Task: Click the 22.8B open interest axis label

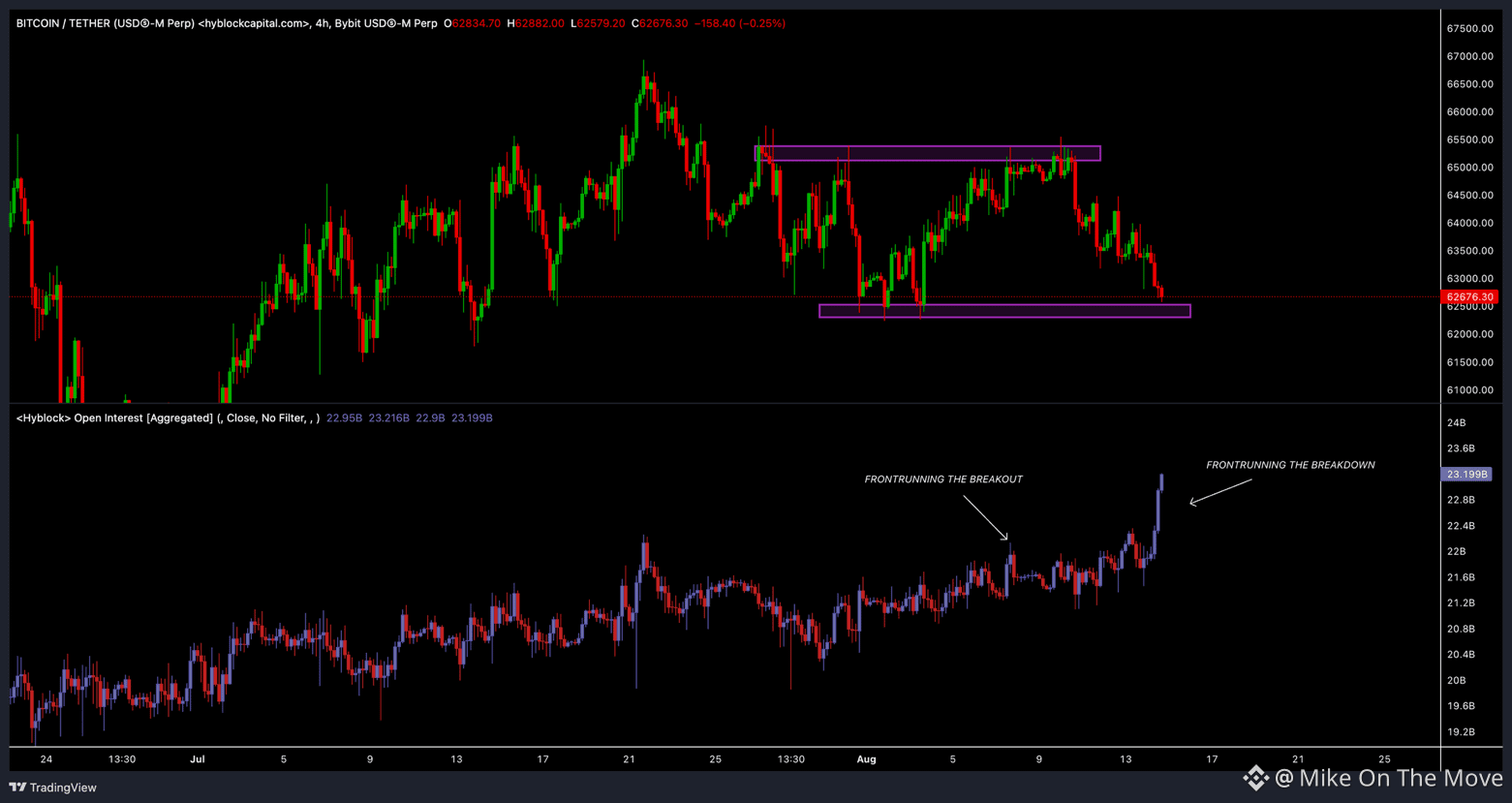Action: [1461, 500]
